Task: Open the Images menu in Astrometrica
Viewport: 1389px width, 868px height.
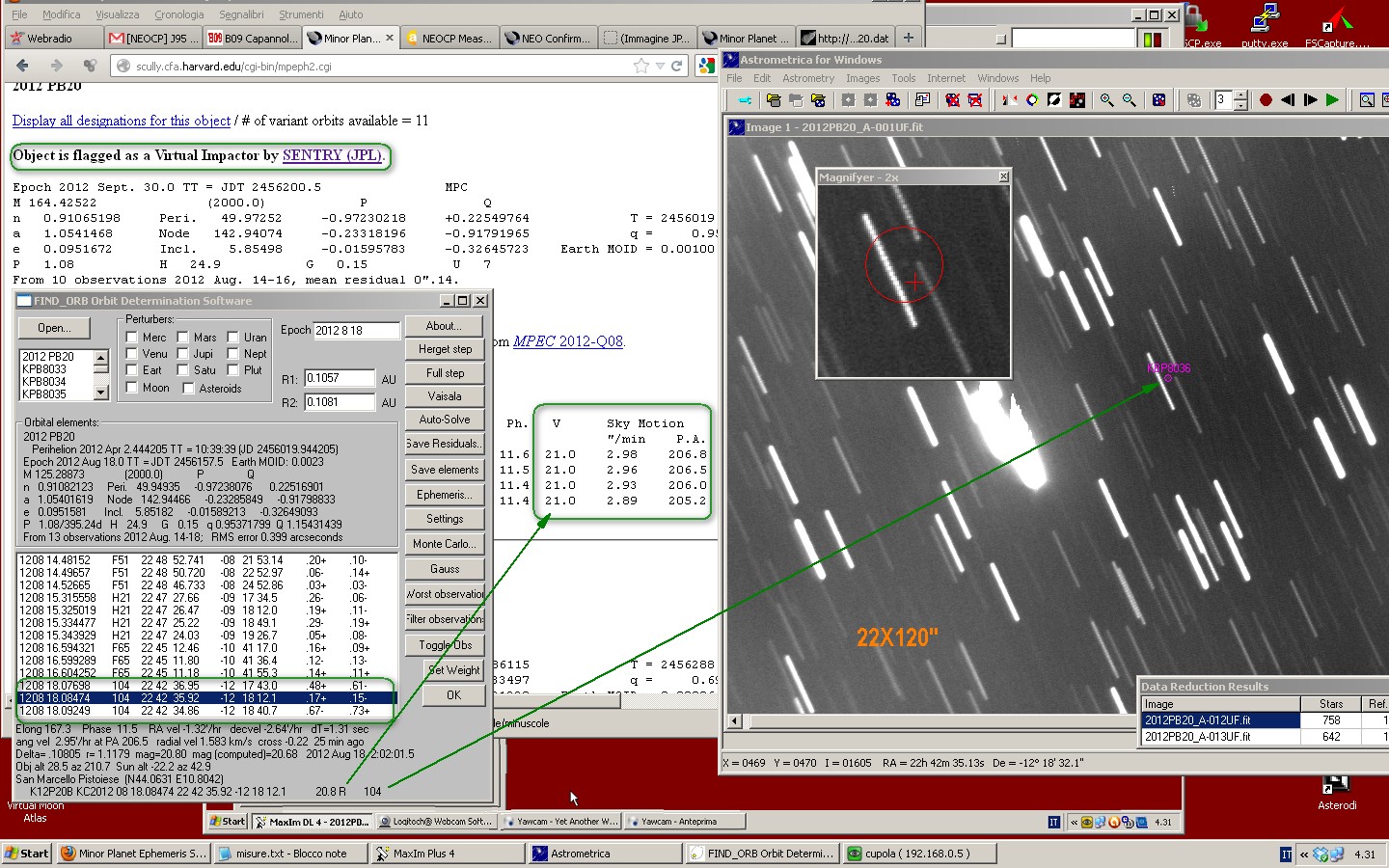Action: pyautogui.click(x=862, y=78)
